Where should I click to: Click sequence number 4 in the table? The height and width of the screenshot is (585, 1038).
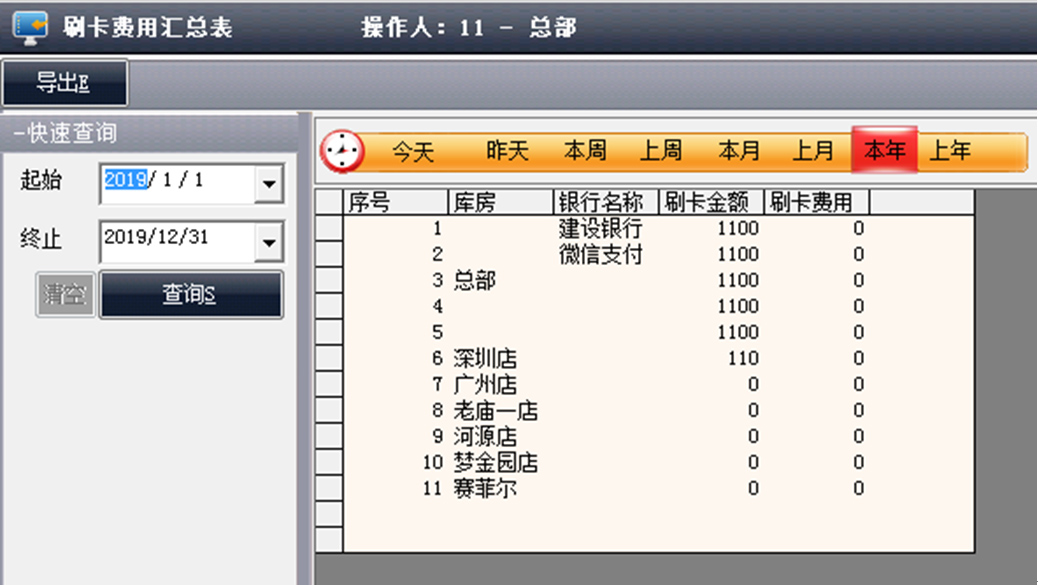click(438, 306)
